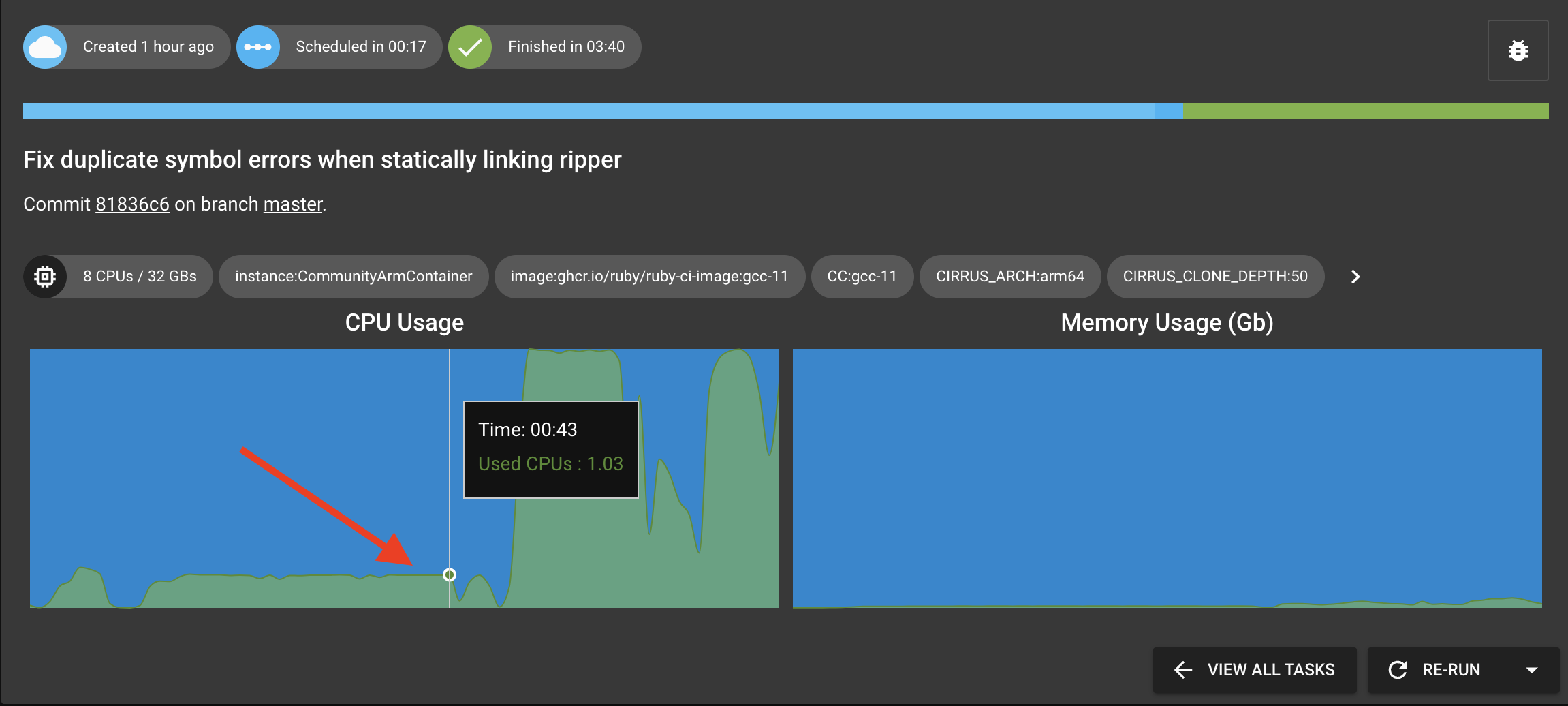Image resolution: width=1568 pixels, height=706 pixels.
Task: Click the CIRRUS_ARCH:arm64 chip
Action: click(x=1009, y=277)
